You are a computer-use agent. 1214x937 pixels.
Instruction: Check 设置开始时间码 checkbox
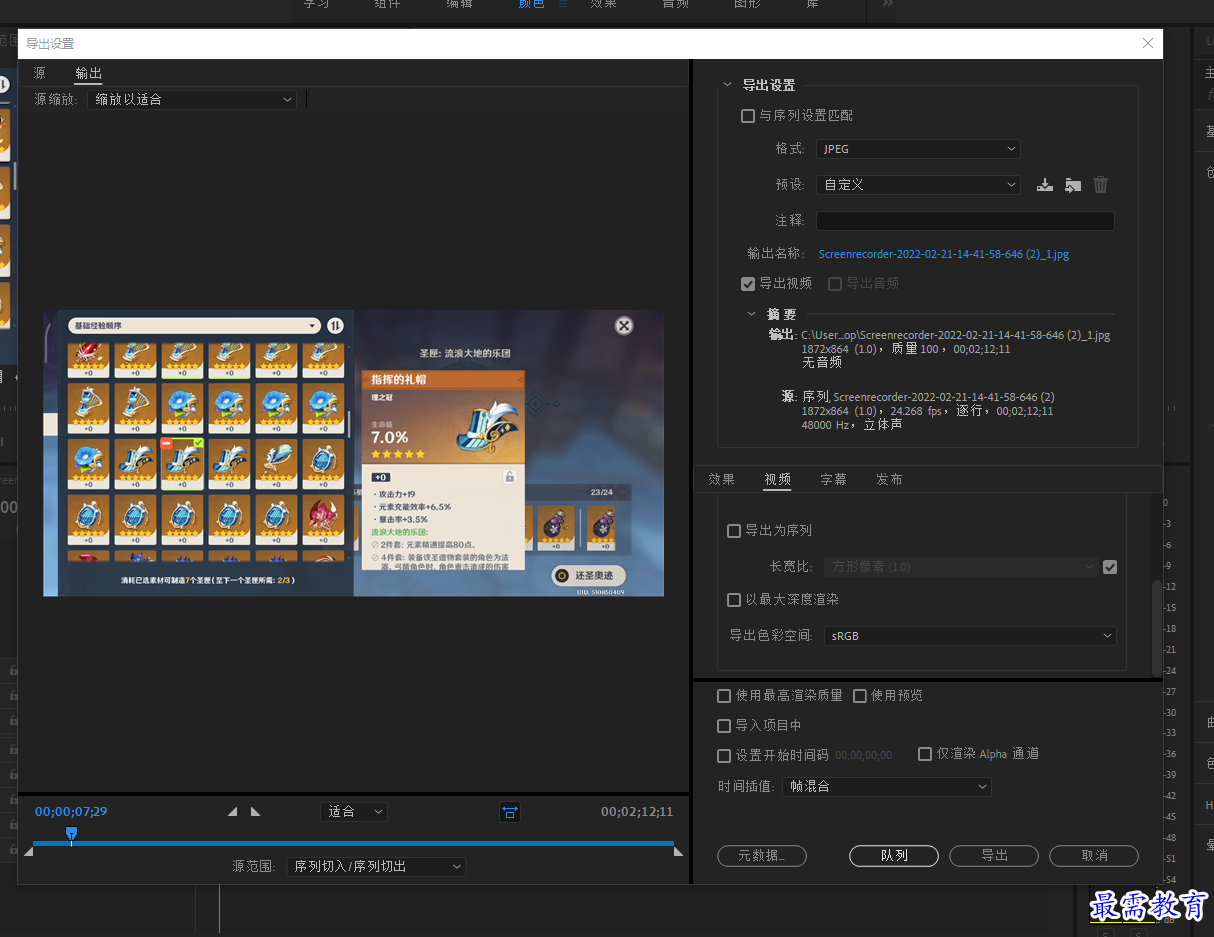724,756
